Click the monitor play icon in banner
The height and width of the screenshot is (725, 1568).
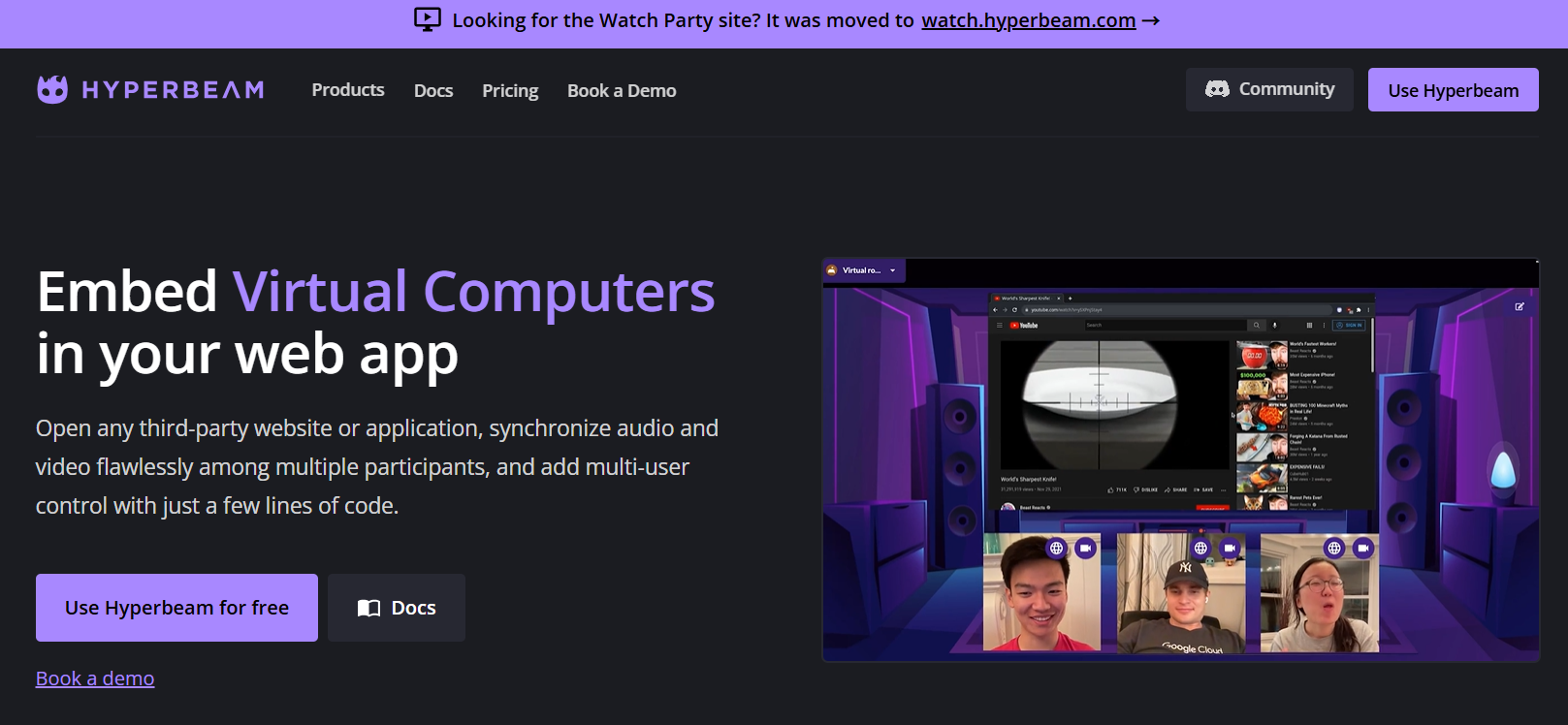coord(428,19)
